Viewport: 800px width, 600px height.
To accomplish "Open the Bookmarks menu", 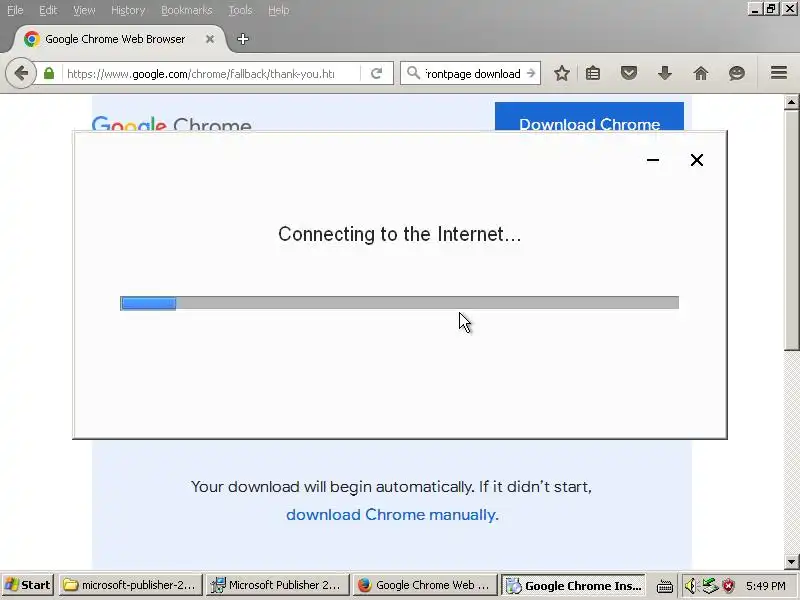I will click(x=186, y=10).
